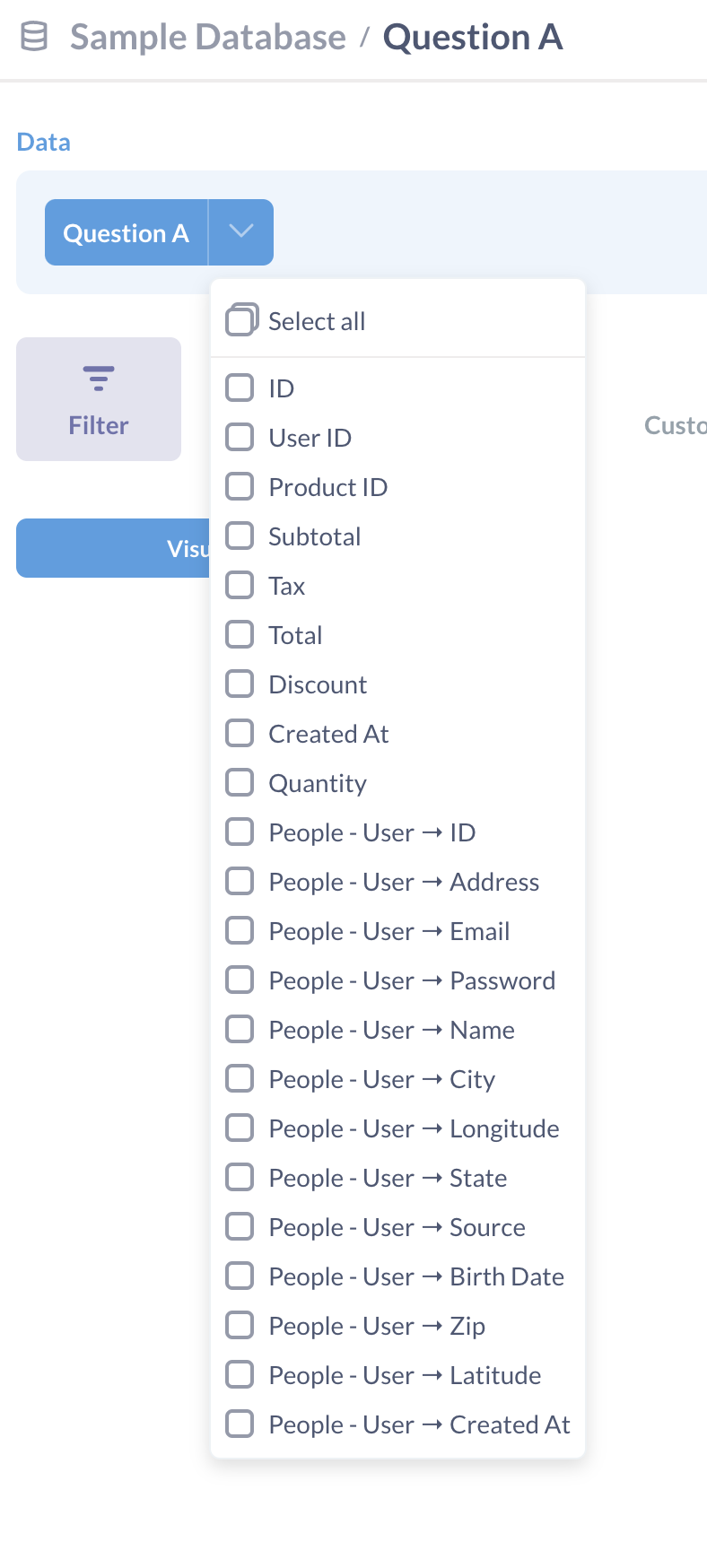
Task: Select the Filter funnel icon
Action: [x=98, y=378]
